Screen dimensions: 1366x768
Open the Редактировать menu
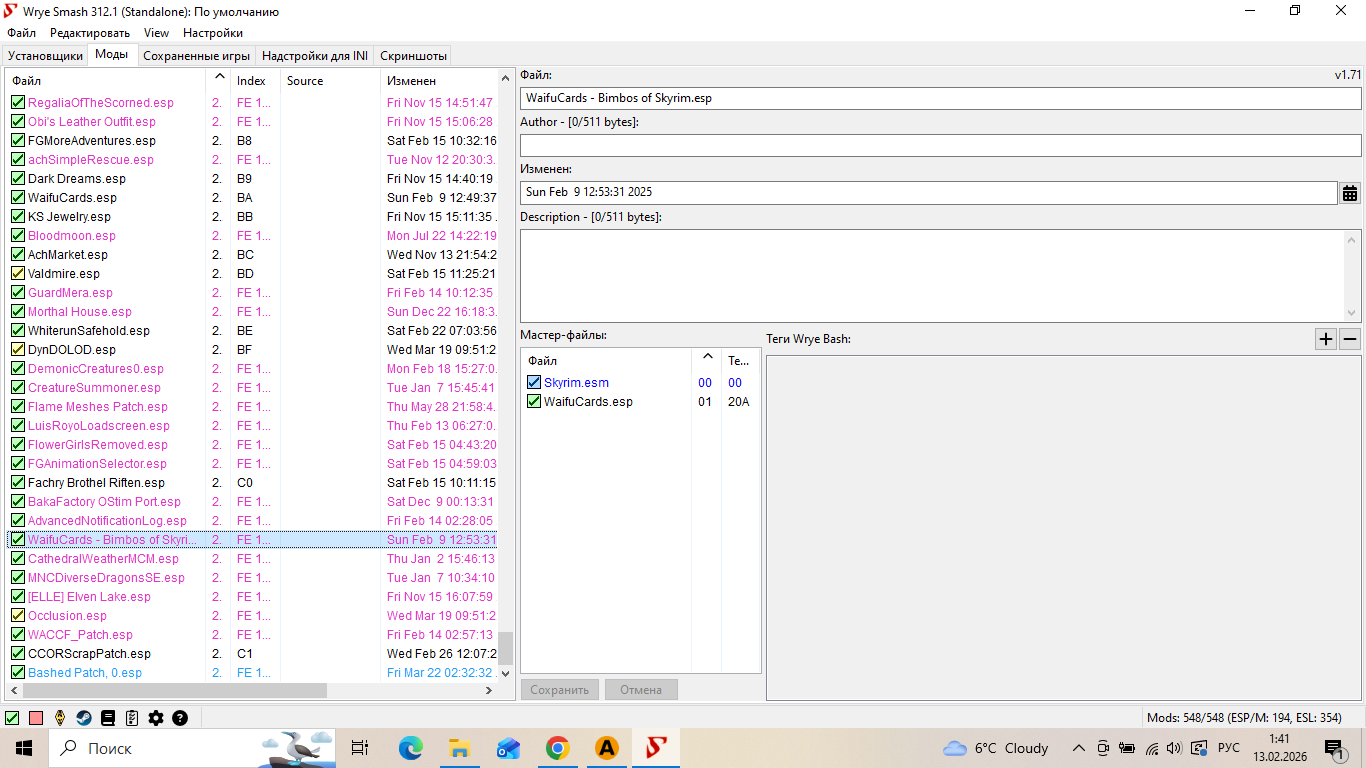[90, 33]
